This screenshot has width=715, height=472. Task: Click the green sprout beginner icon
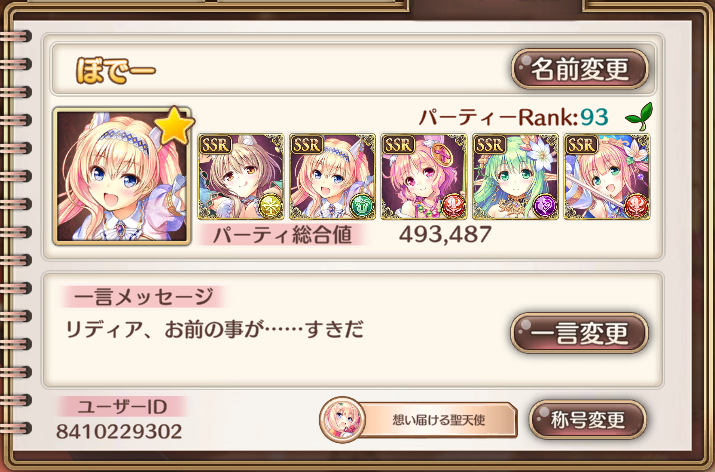point(640,117)
